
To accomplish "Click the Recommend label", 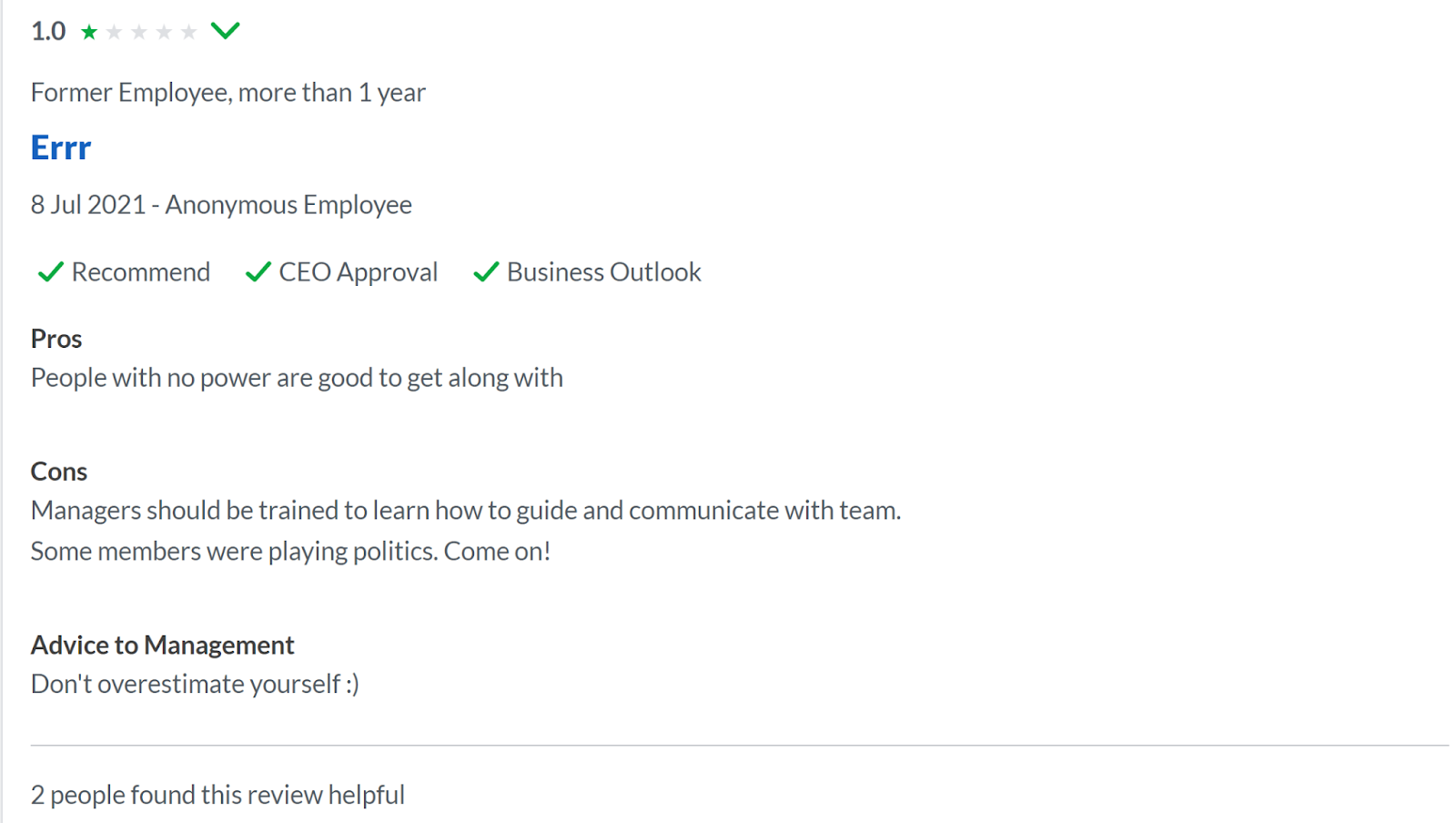I will coord(141,272).
